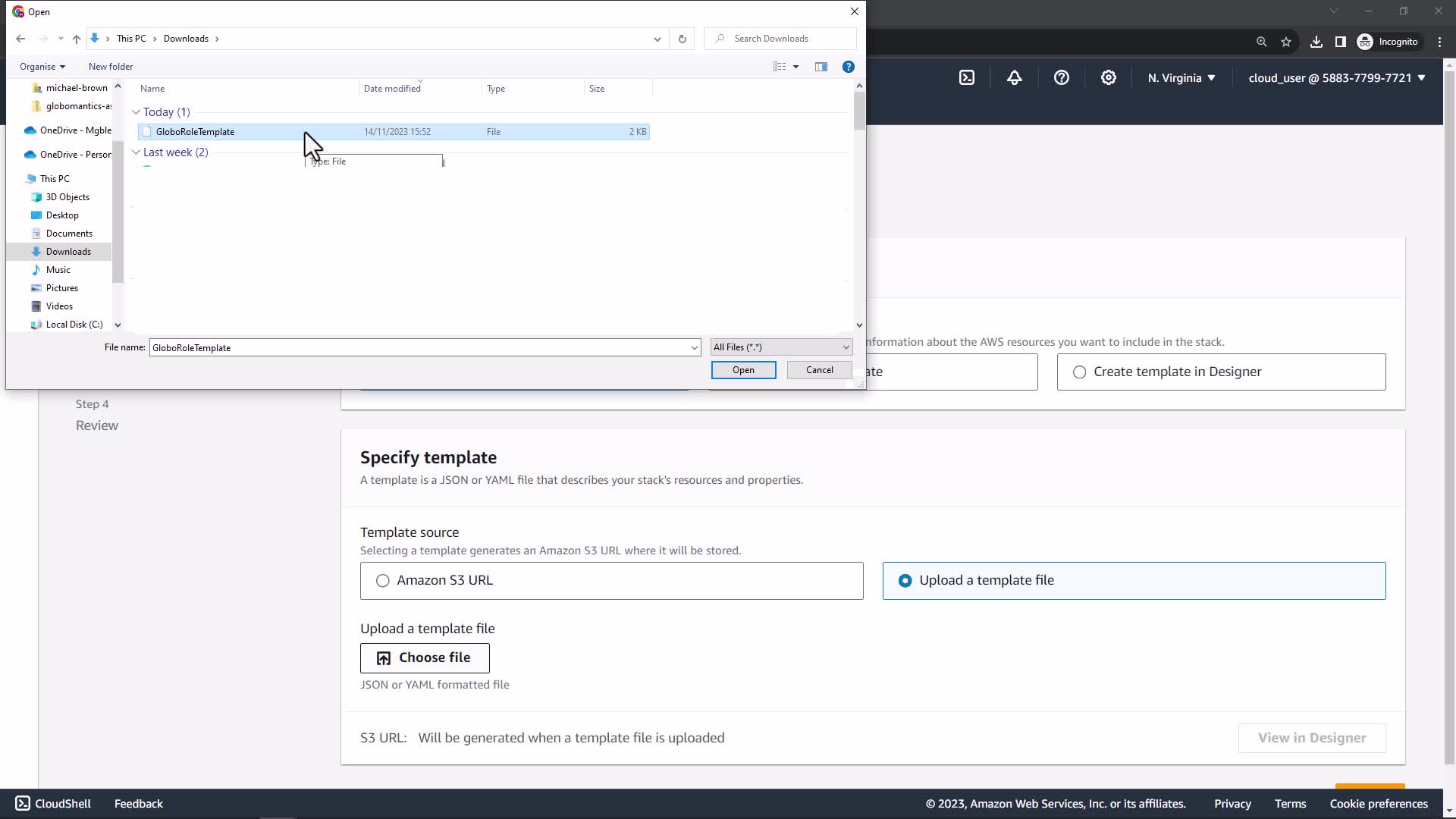Go up one folder level arrow
The width and height of the screenshot is (1456, 819).
76,39
